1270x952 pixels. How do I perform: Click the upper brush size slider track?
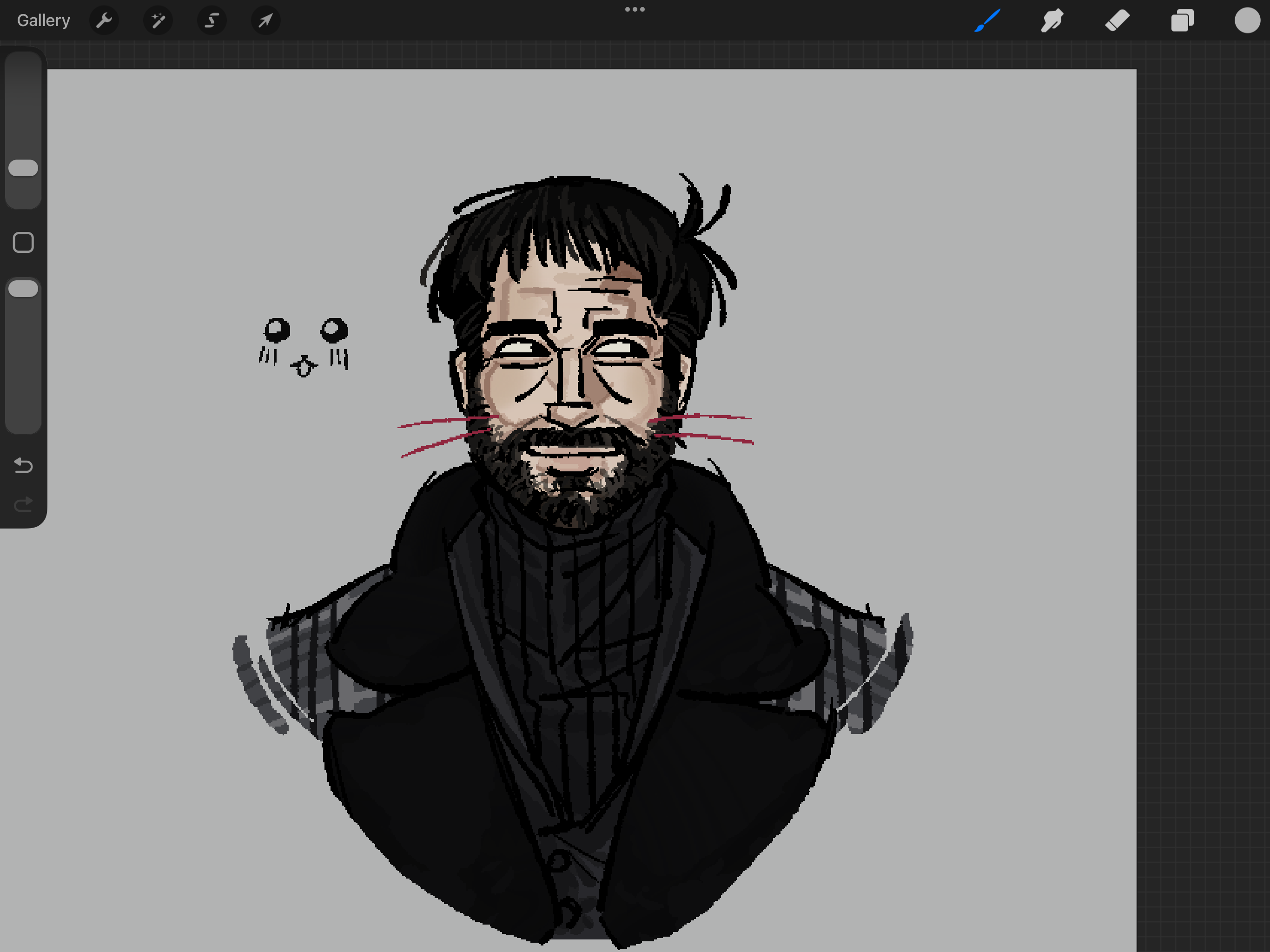click(24, 103)
